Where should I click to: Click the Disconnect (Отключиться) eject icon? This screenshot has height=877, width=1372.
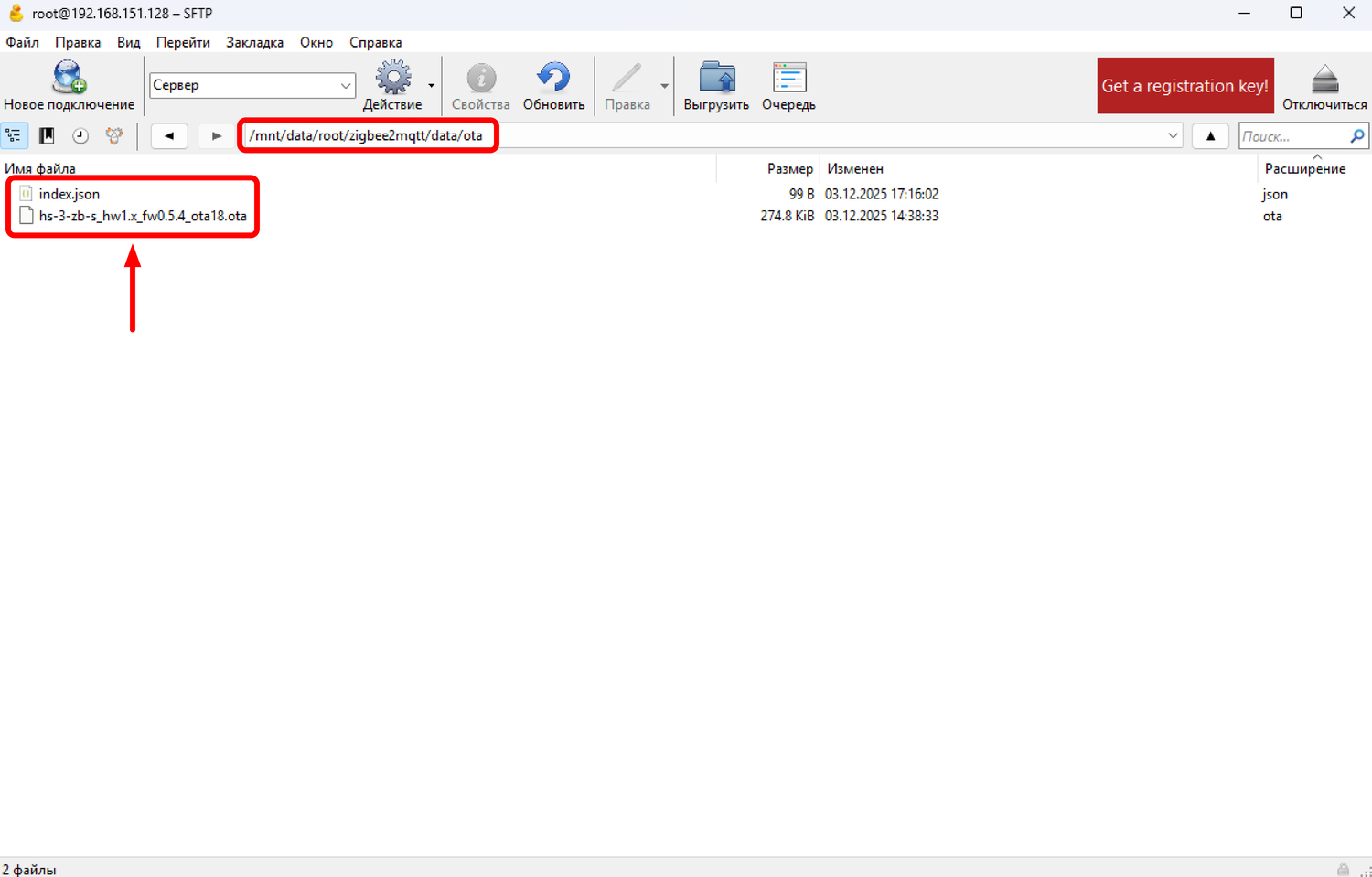[1324, 80]
